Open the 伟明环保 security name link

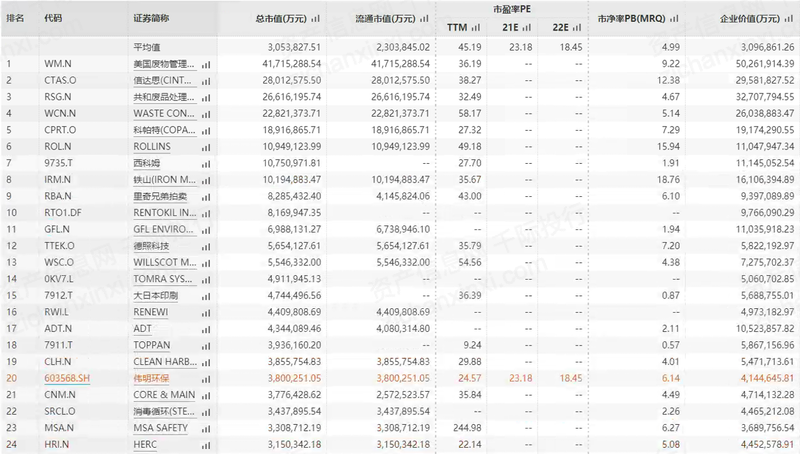pyautogui.click(x=151, y=379)
